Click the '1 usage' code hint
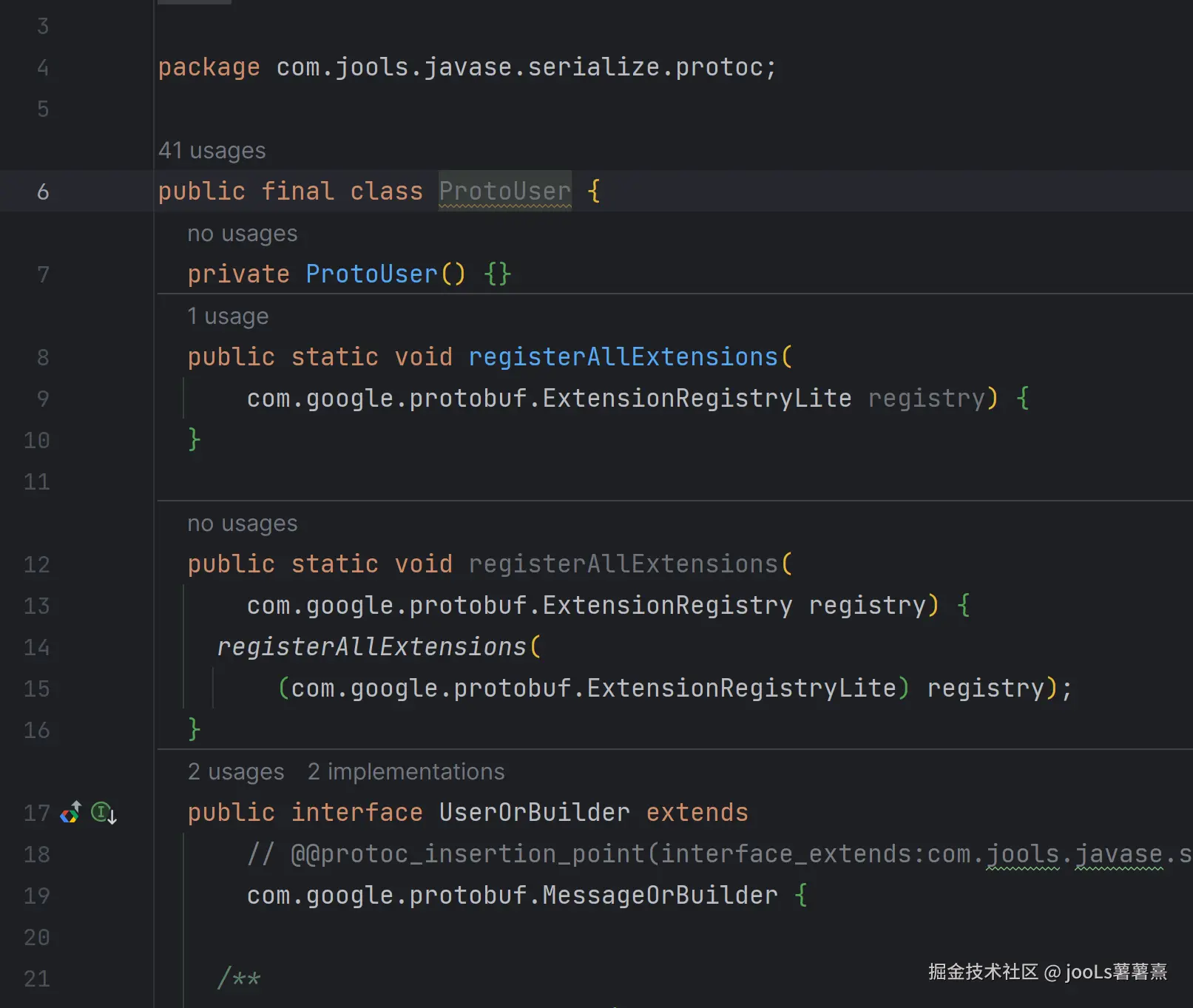The height and width of the screenshot is (1008, 1193). pyautogui.click(x=228, y=316)
